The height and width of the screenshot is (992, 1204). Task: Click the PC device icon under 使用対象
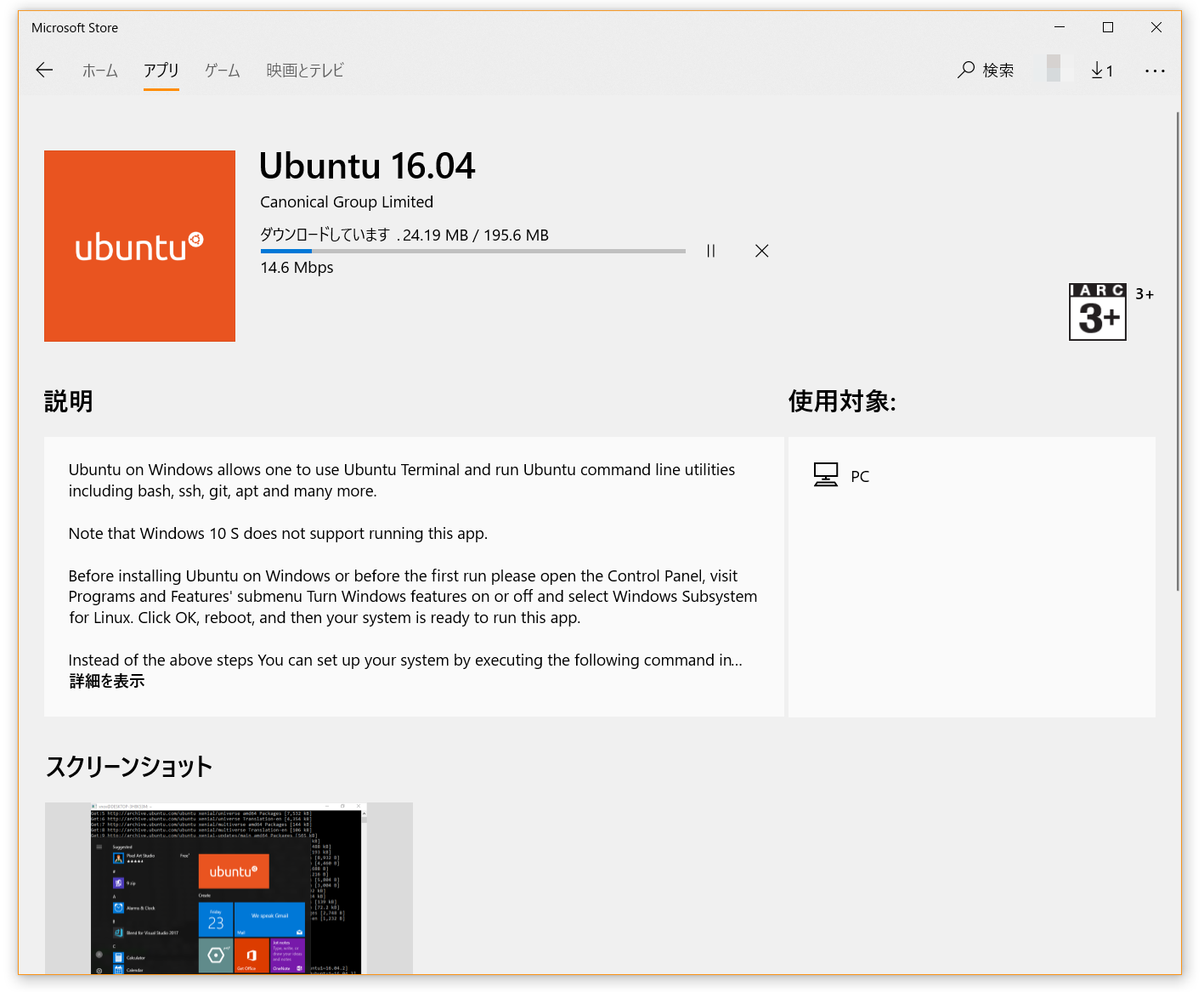[x=825, y=474]
